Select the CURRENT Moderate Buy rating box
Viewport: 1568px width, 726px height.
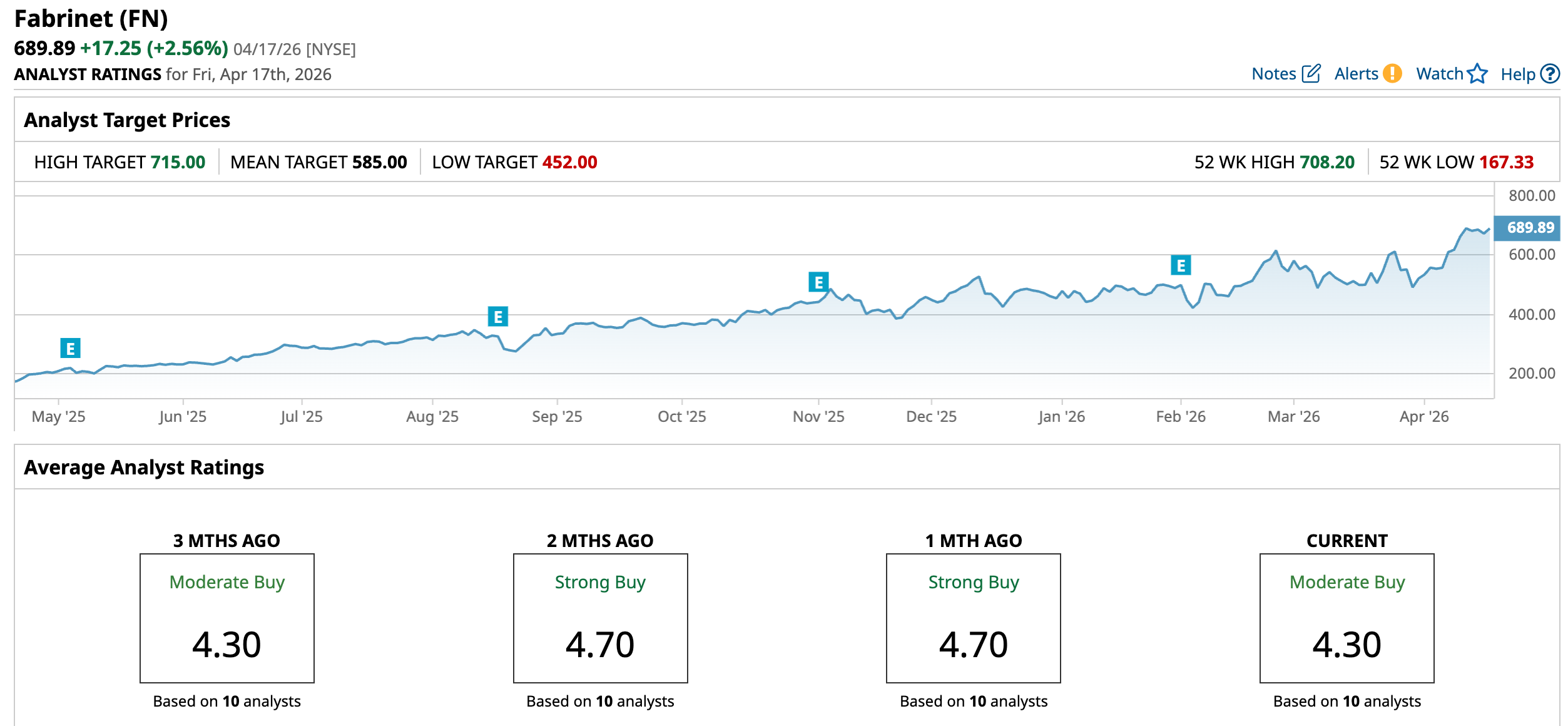pos(1347,618)
